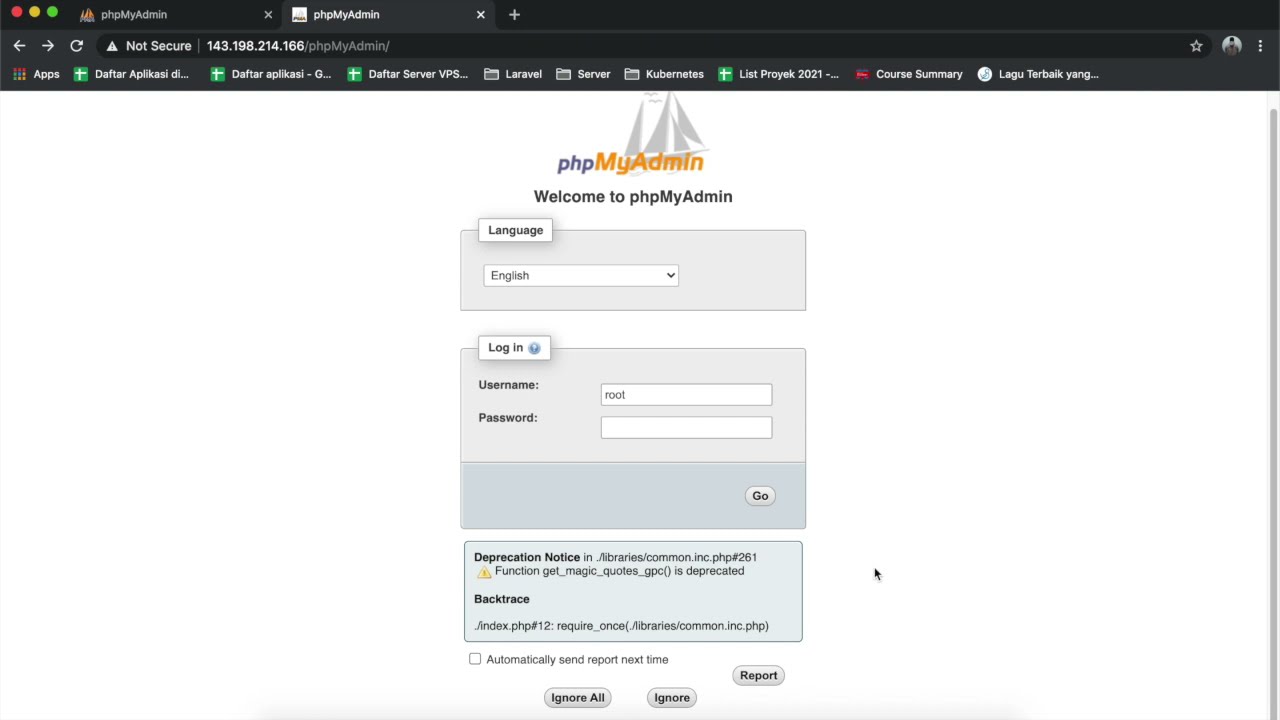Click the Report button
The width and height of the screenshot is (1280, 720).
point(758,676)
